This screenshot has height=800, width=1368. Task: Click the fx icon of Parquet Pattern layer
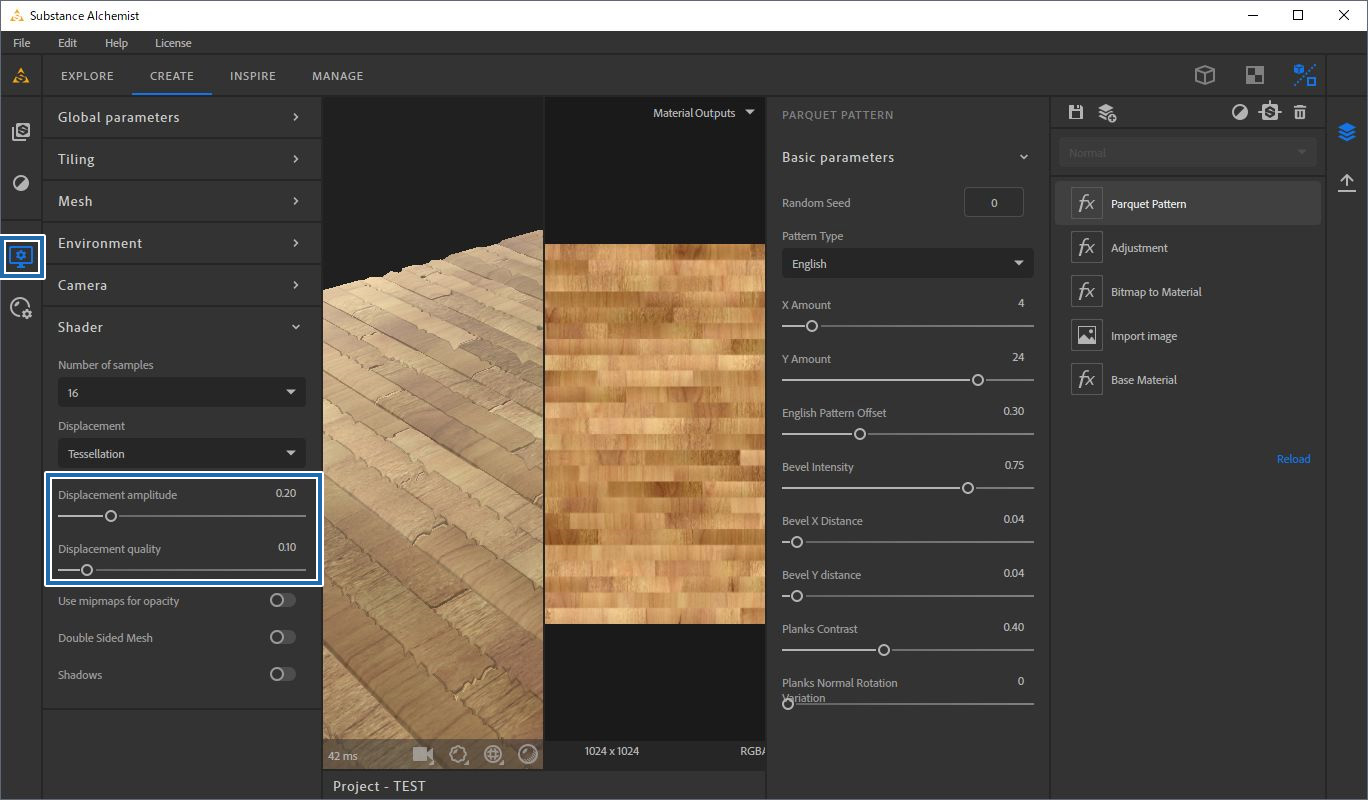[1086, 203]
